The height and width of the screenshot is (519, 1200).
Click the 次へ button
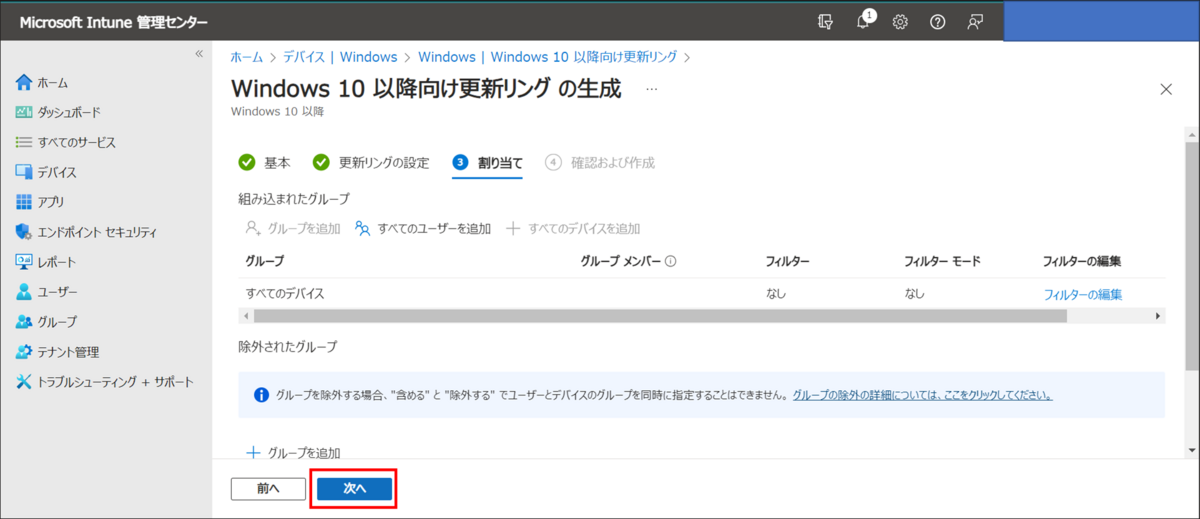tap(355, 488)
